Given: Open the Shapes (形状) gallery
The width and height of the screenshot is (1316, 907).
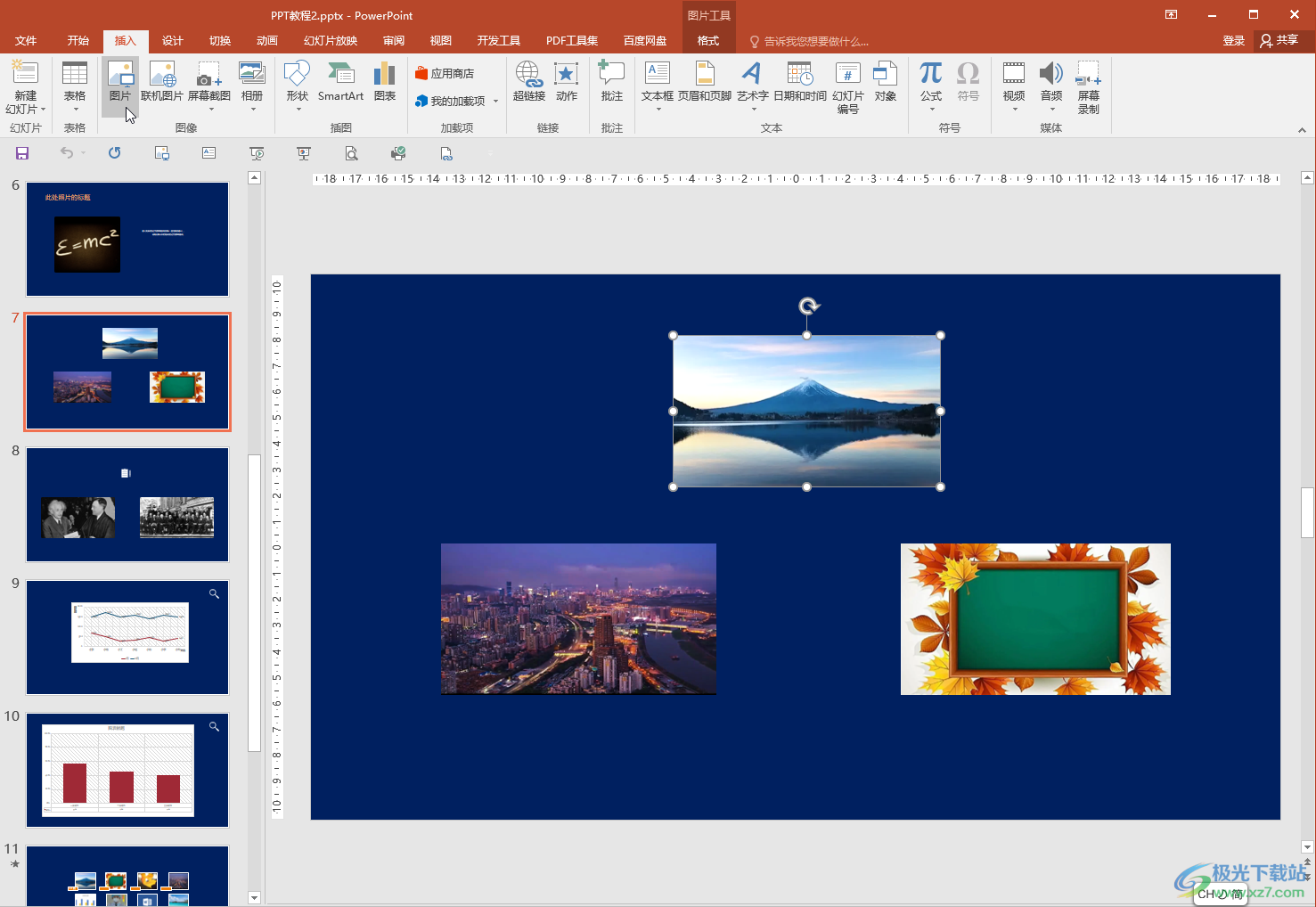Looking at the screenshot, I should 297,86.
